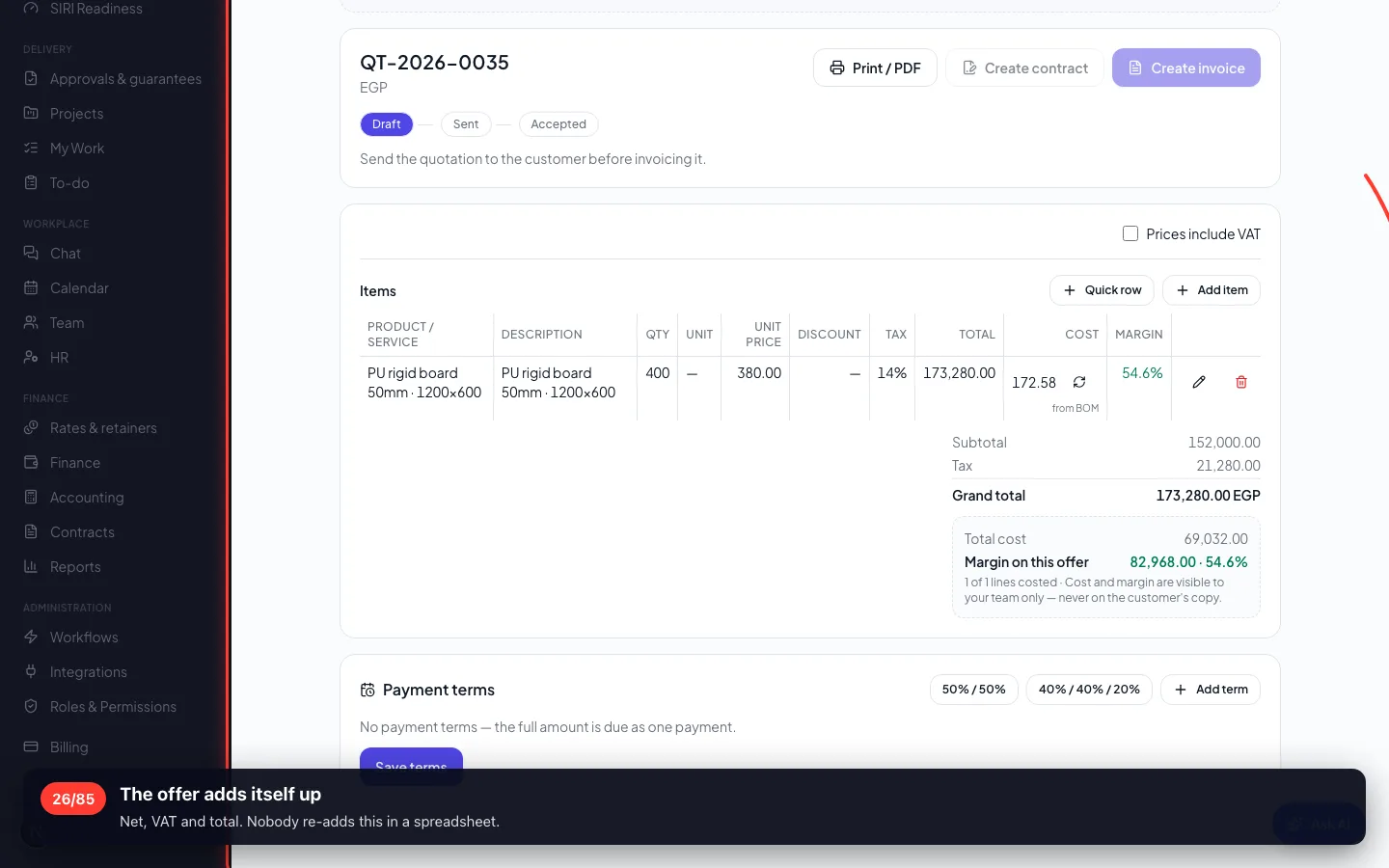Click the Projects sidebar icon
The image size is (1389, 868).
pyautogui.click(x=31, y=114)
